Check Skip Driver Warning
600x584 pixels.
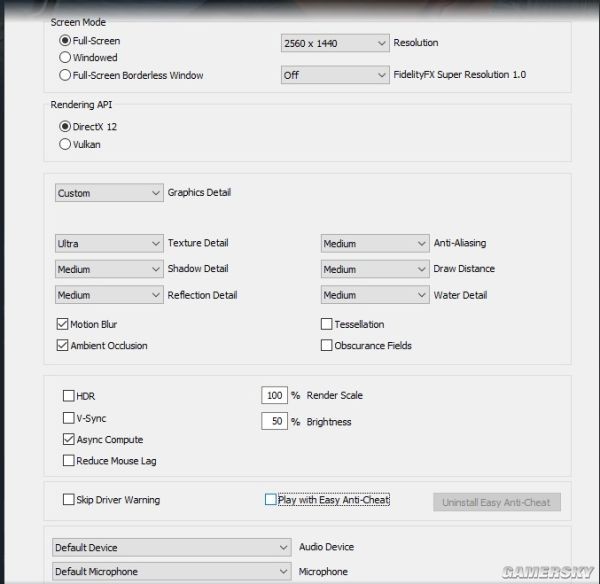68,499
